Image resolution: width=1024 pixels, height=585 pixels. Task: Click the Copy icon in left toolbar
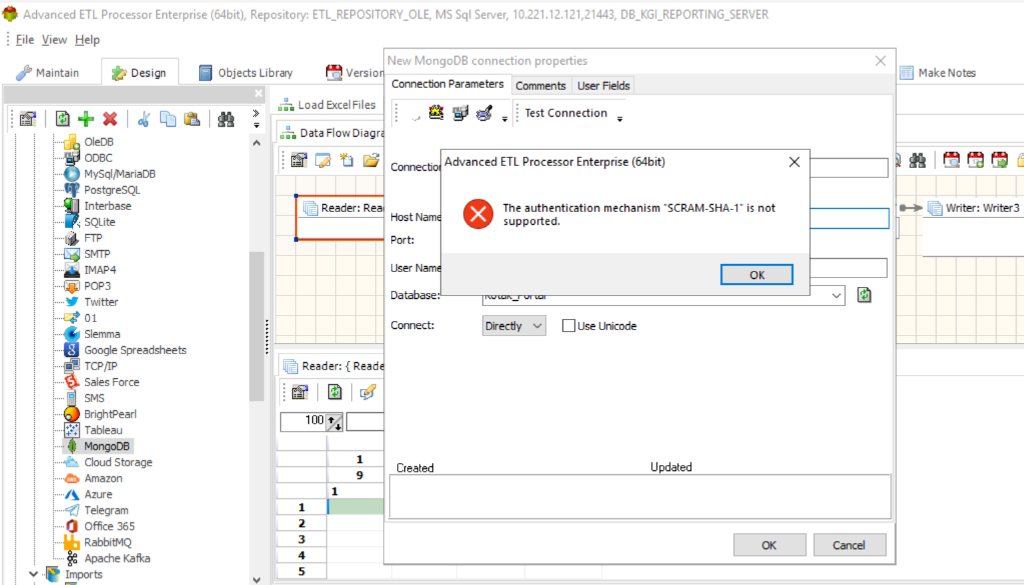click(x=168, y=119)
